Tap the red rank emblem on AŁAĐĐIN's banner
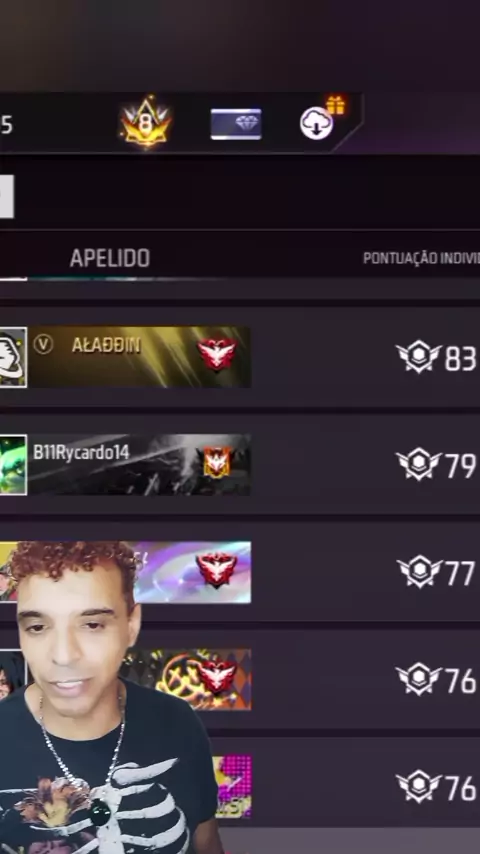Image resolution: width=480 pixels, height=854 pixels. tap(217, 355)
